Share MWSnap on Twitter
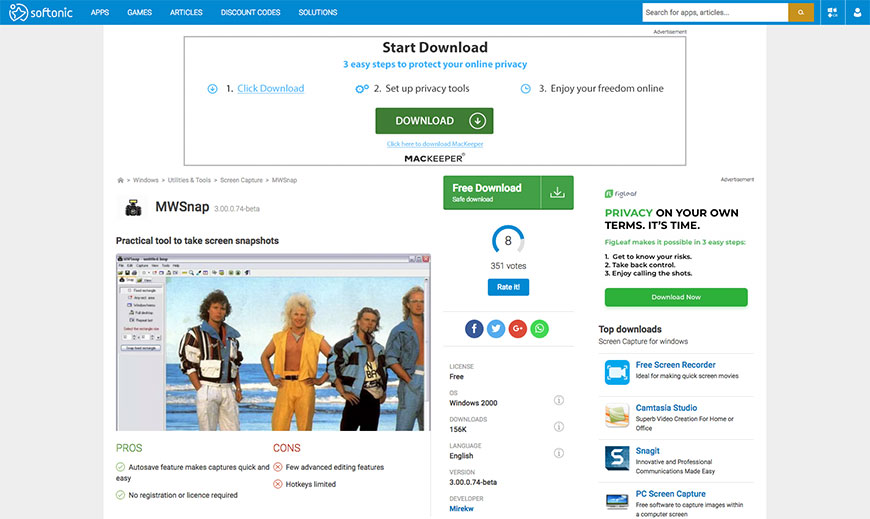Image resolution: width=870 pixels, height=519 pixels. point(496,329)
